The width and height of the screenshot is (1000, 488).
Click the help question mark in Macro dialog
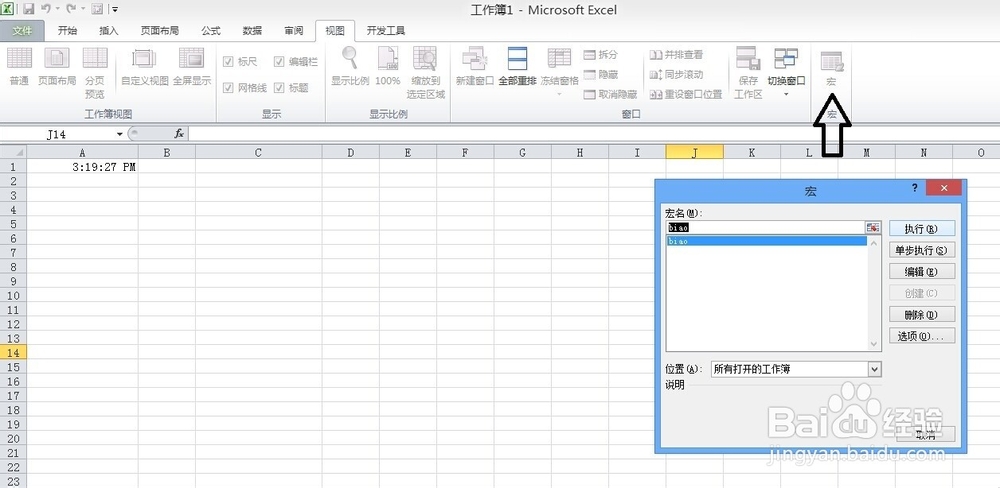point(915,188)
